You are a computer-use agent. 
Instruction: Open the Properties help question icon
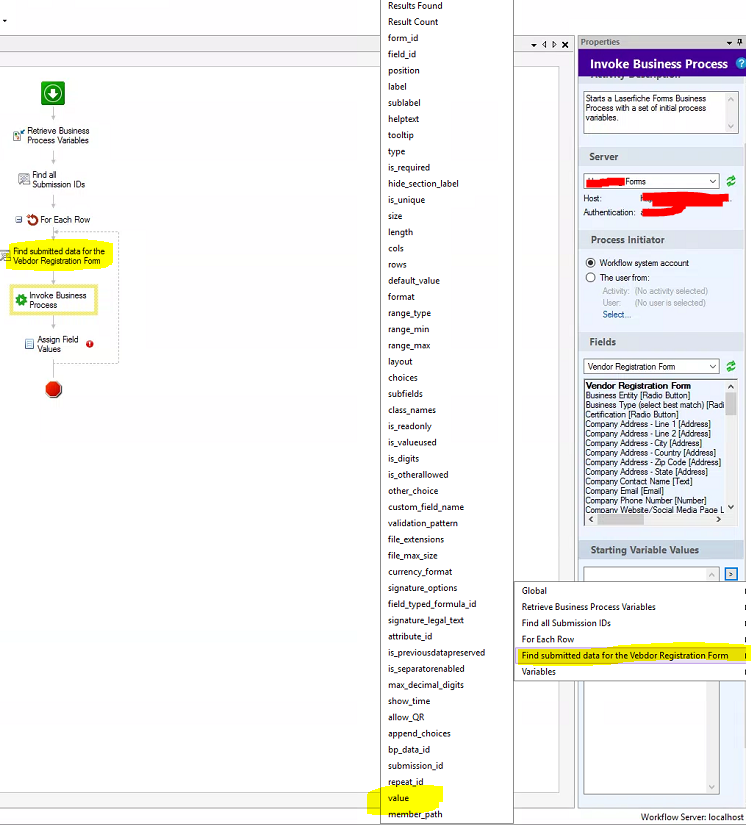pyautogui.click(x=741, y=64)
